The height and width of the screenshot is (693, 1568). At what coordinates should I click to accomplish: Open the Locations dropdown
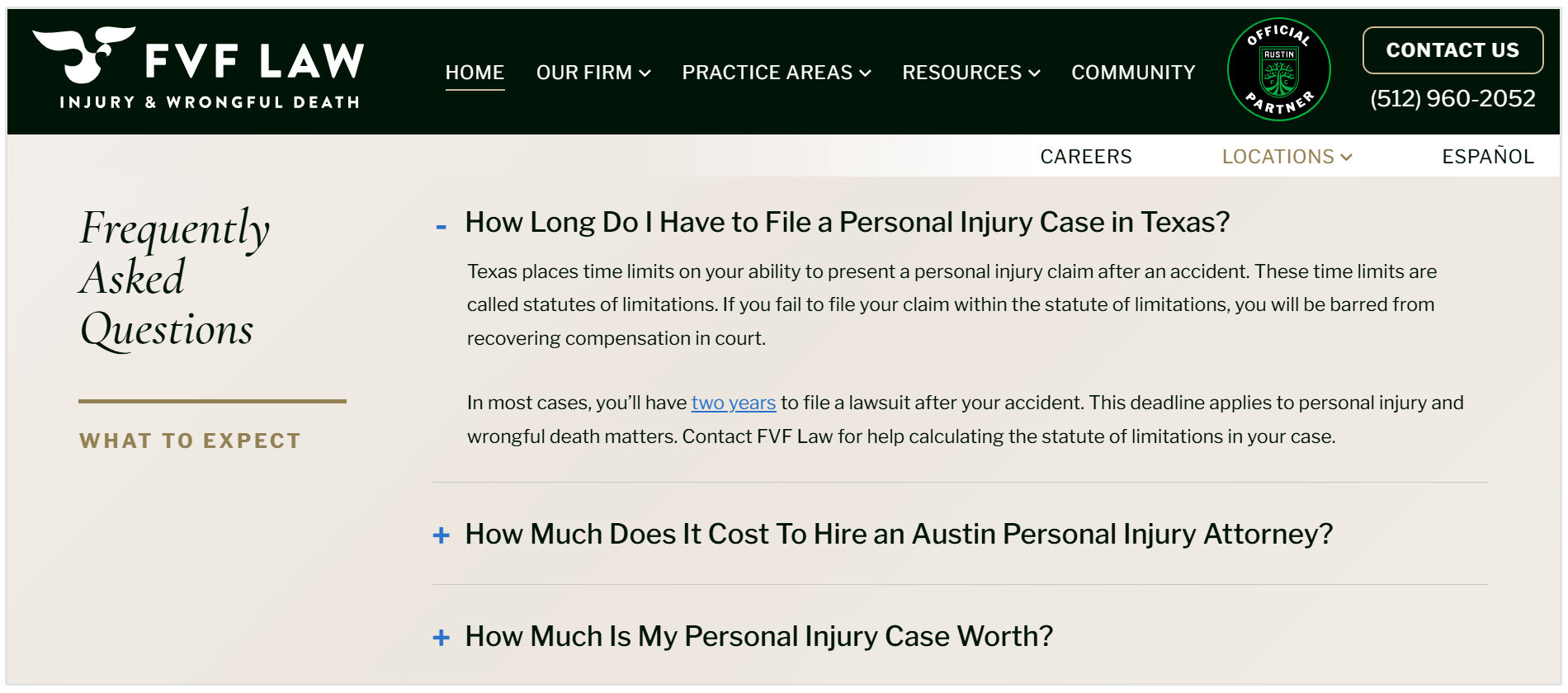(x=1286, y=156)
